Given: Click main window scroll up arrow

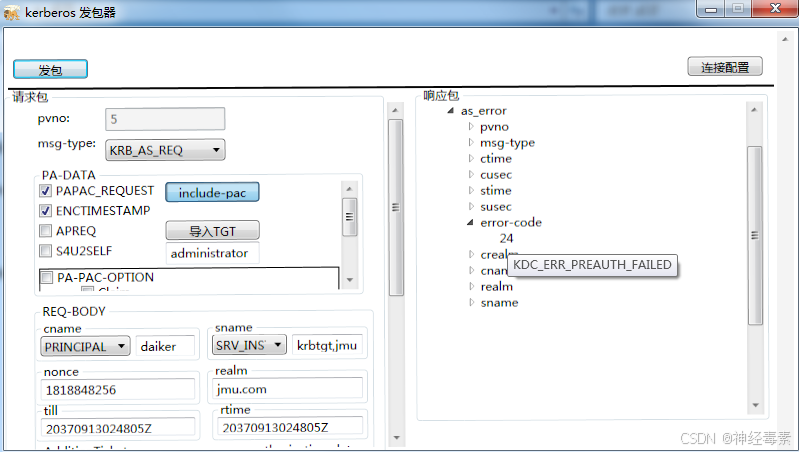Looking at the screenshot, I should point(785,39).
